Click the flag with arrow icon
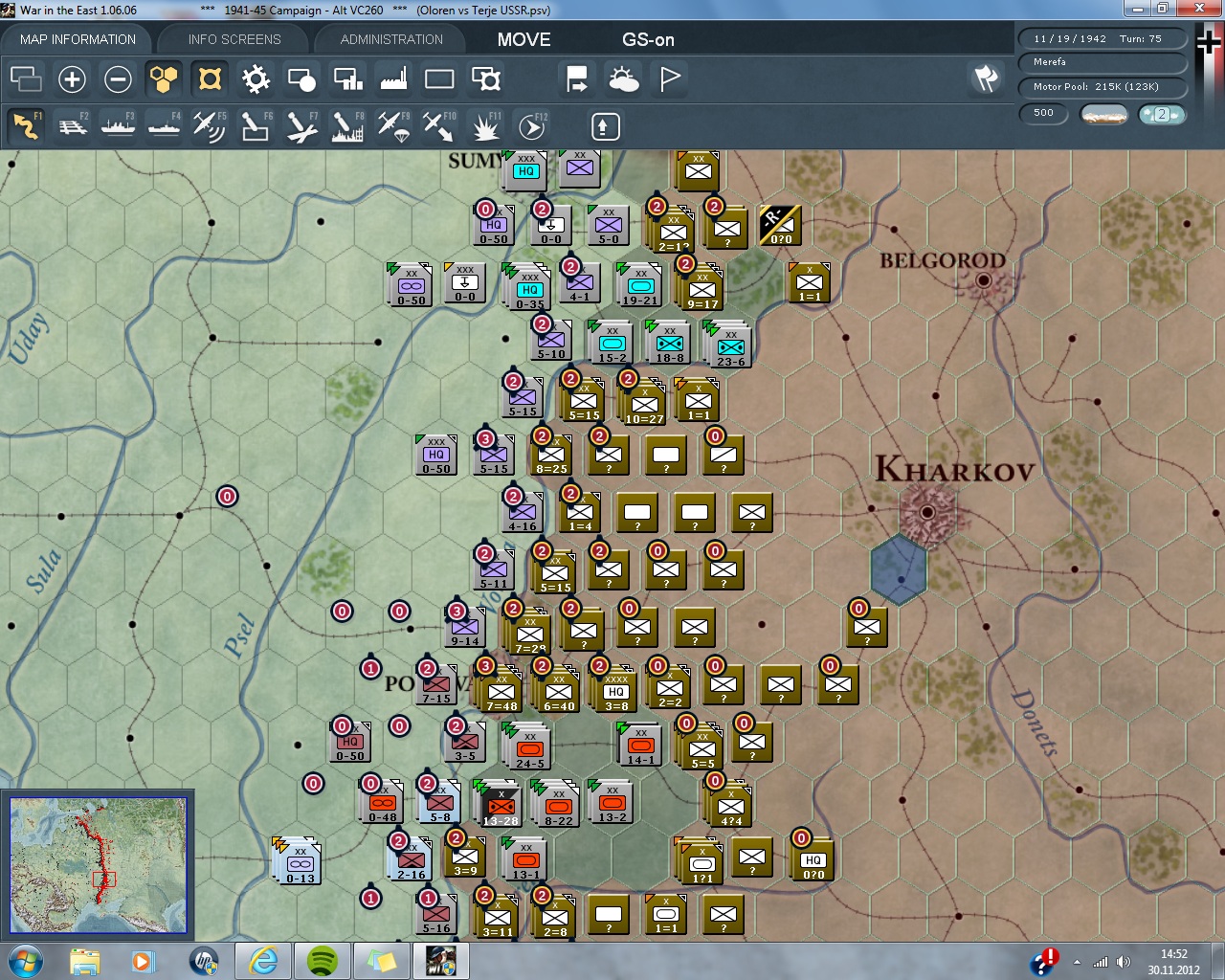The width and height of the screenshot is (1225, 980). click(x=577, y=78)
